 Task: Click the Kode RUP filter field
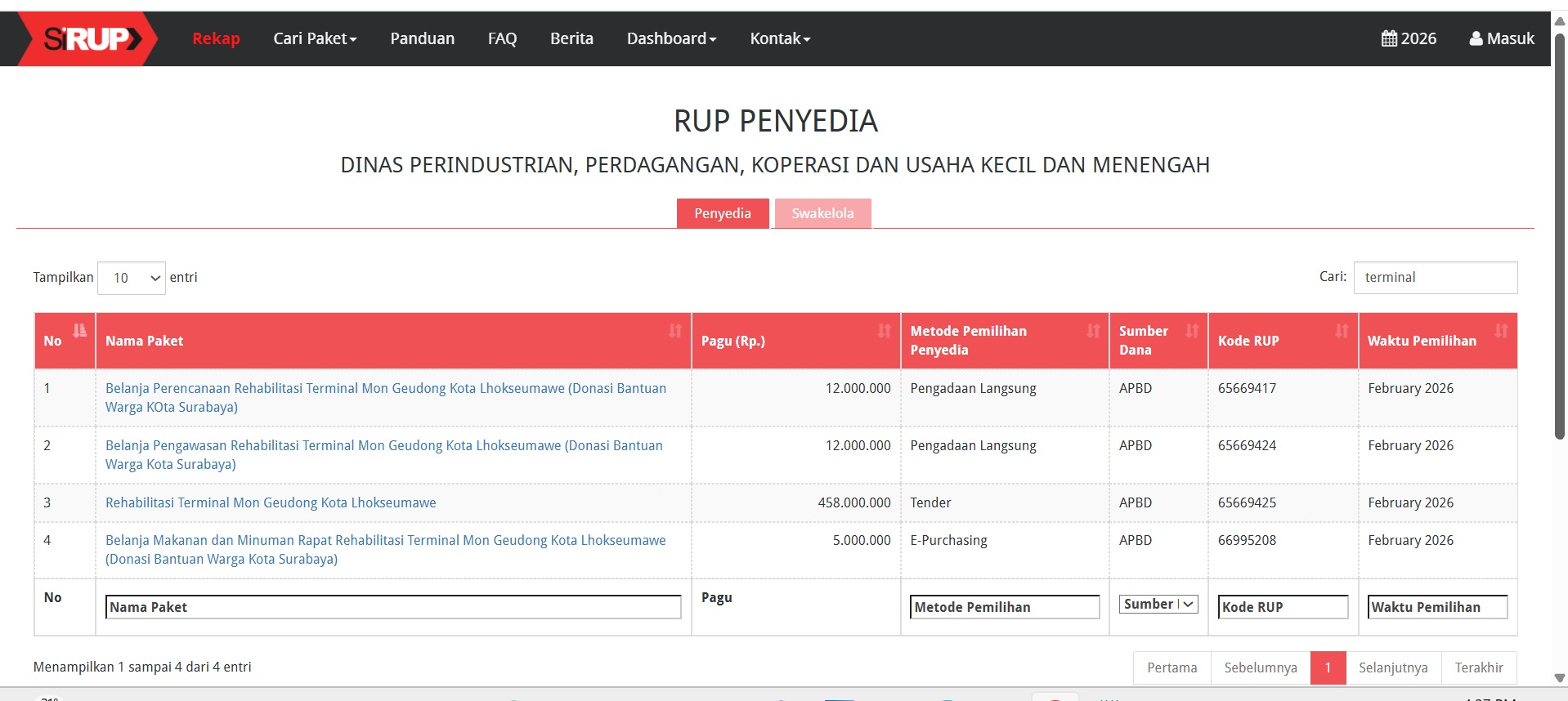[x=1283, y=607]
